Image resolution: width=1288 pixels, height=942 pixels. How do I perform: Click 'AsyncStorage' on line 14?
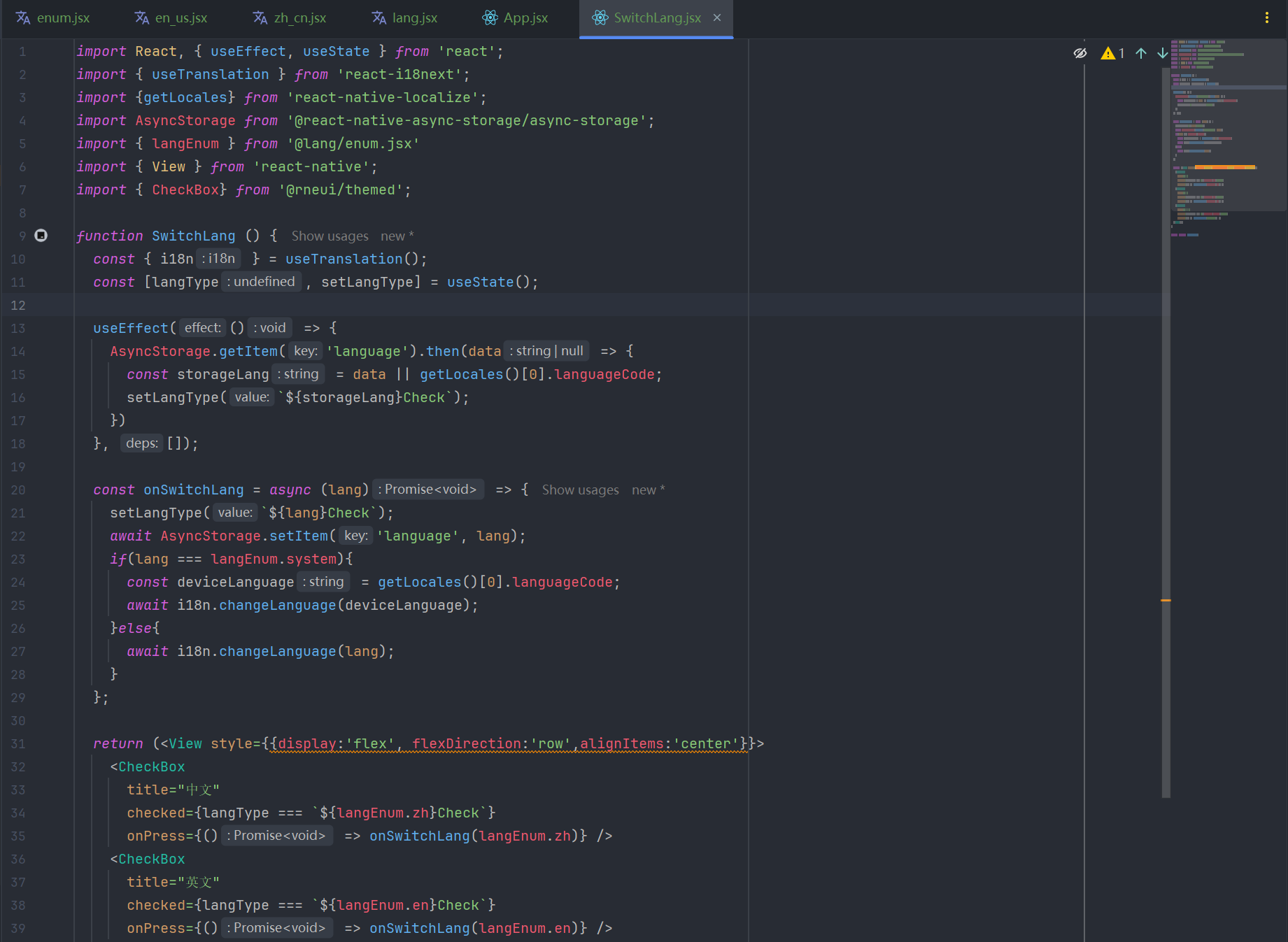160,352
